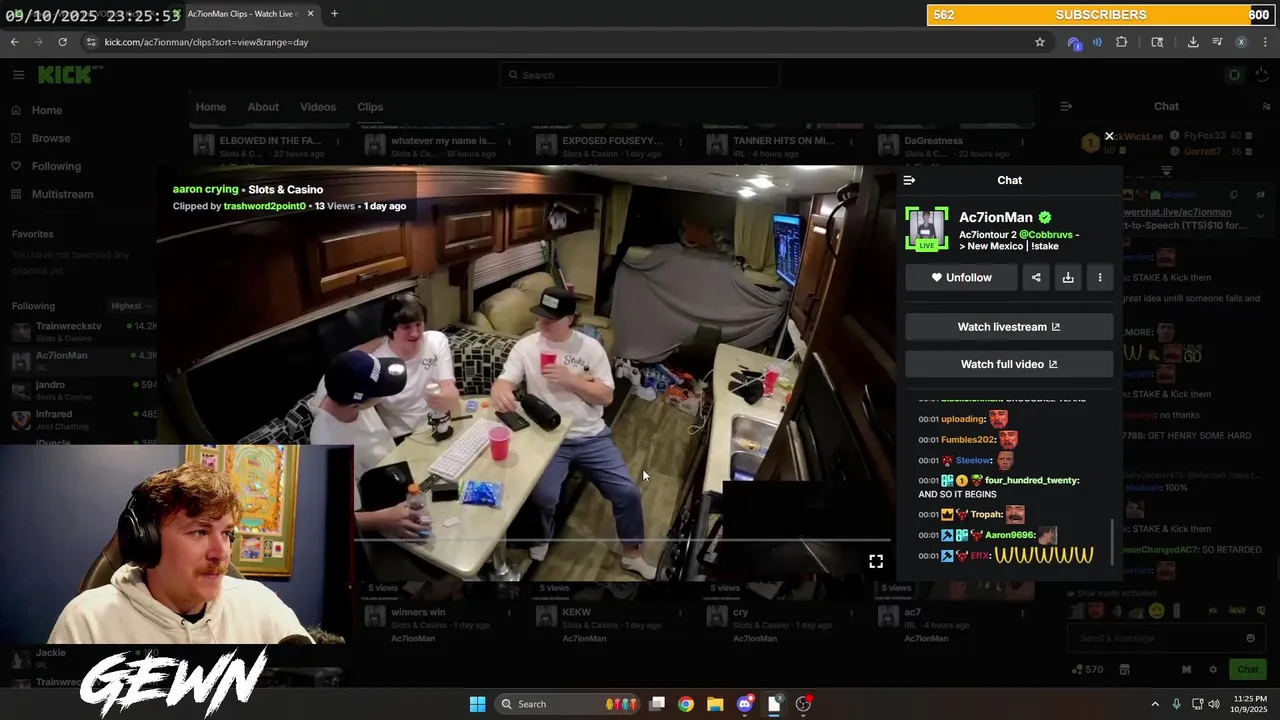Image resolution: width=1280 pixels, height=720 pixels.
Task: Go to Home in Kick sidebar
Action: coord(47,110)
